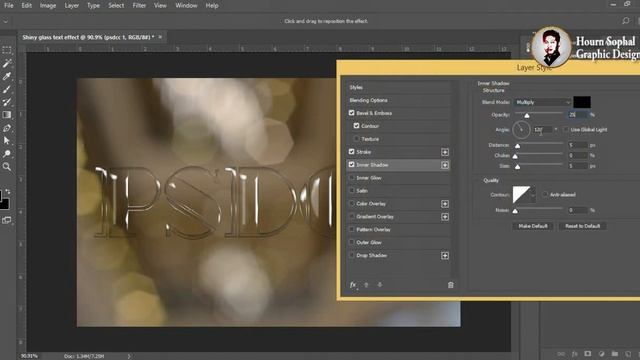Open the Select menu
The width and height of the screenshot is (640, 360).
tap(116, 6)
